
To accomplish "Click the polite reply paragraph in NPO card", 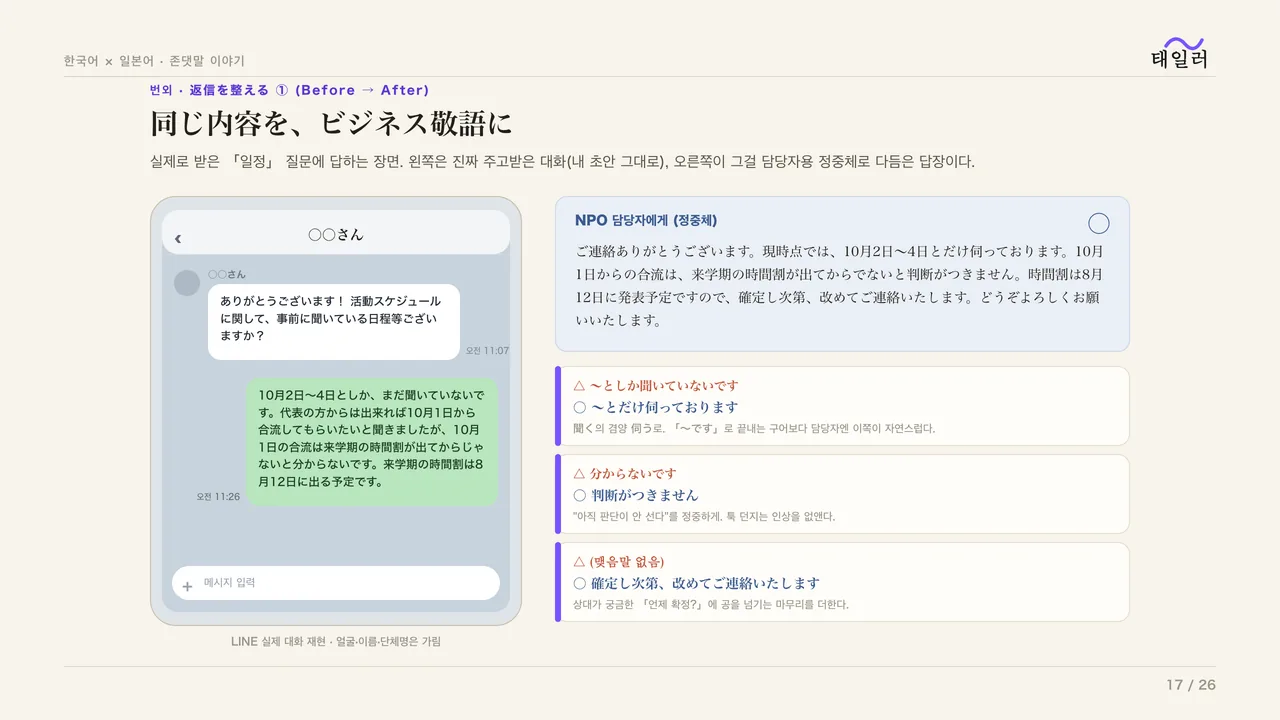I will (840, 286).
